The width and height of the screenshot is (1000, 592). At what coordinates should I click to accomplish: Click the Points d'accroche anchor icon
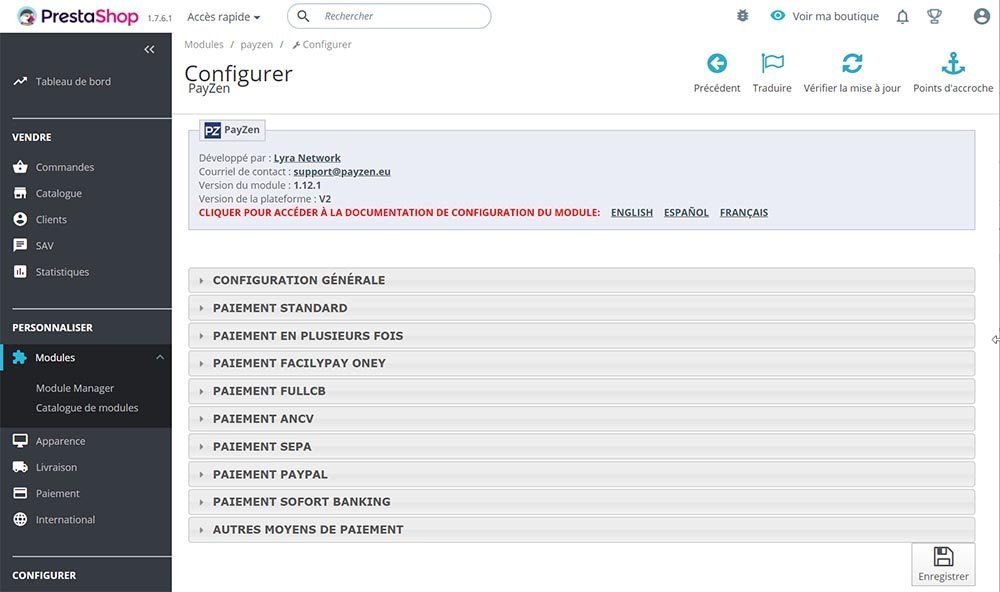click(953, 63)
